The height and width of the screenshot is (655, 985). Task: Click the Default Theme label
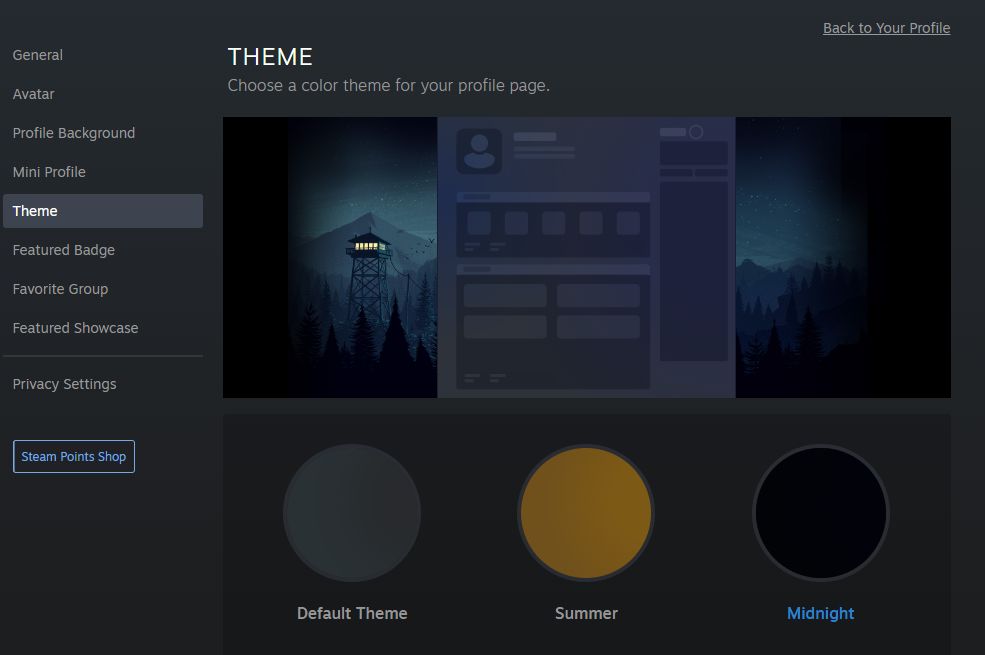pyautogui.click(x=352, y=614)
